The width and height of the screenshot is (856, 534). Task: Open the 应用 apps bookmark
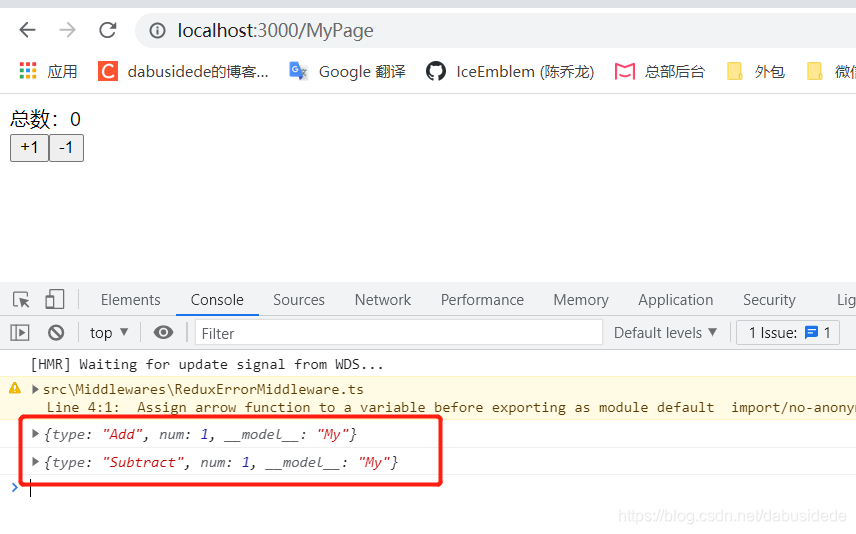(x=48, y=72)
